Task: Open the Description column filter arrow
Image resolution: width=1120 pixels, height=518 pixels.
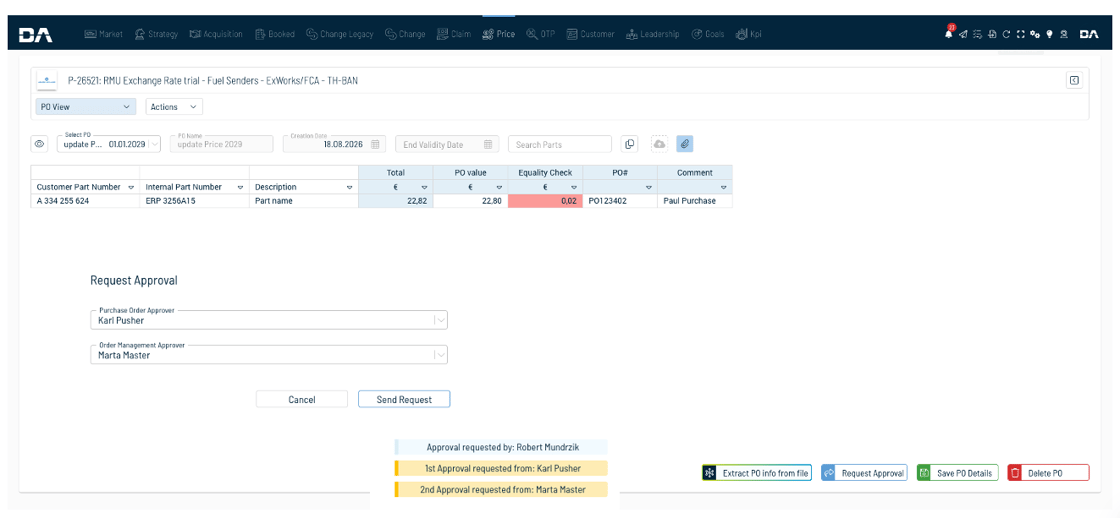Action: (x=349, y=187)
